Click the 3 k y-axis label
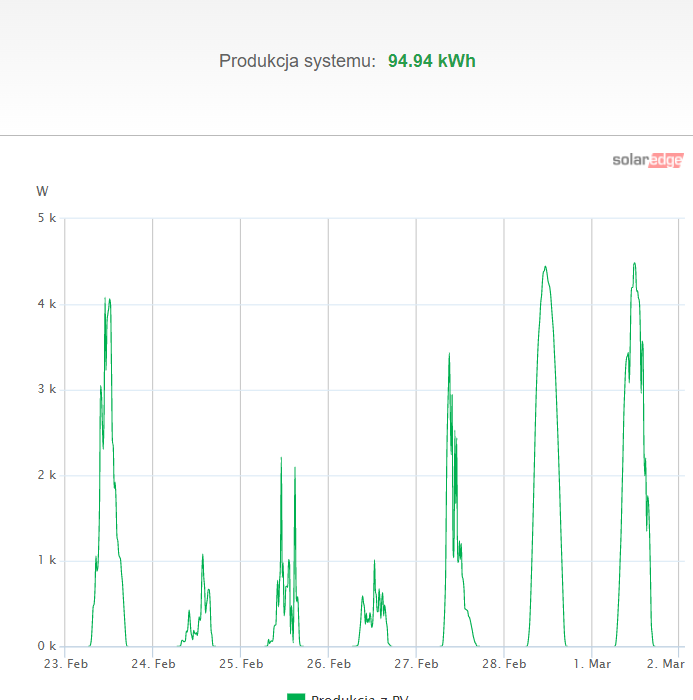 pos(47,389)
